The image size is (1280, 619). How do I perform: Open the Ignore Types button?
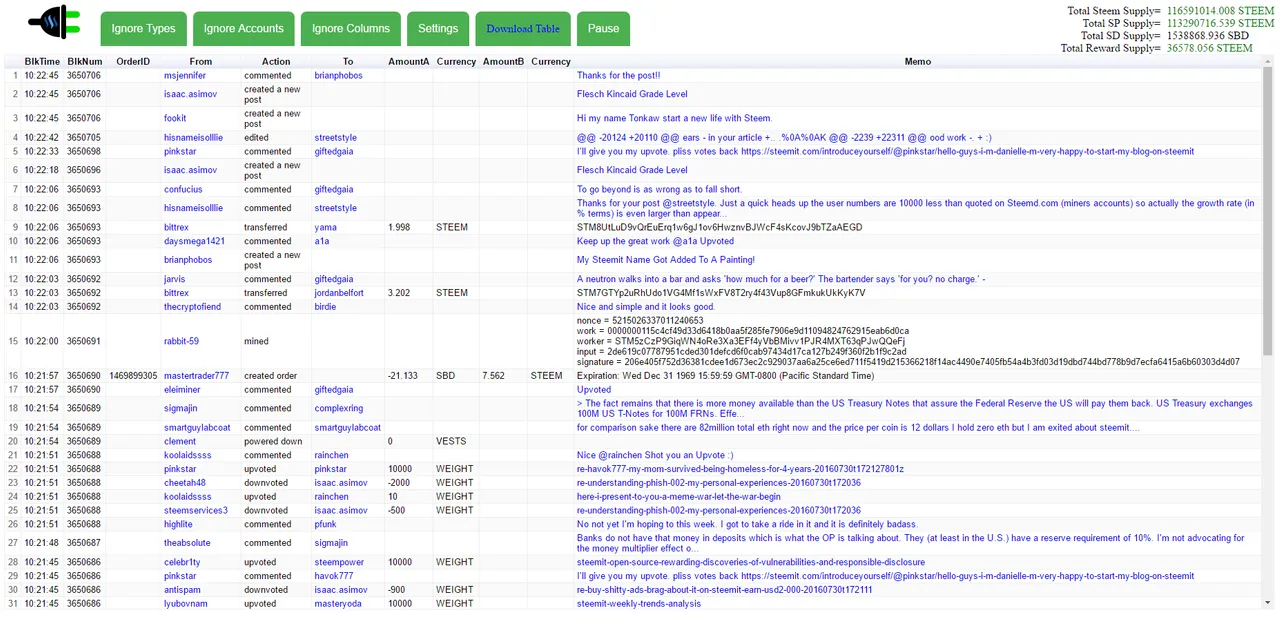click(143, 29)
